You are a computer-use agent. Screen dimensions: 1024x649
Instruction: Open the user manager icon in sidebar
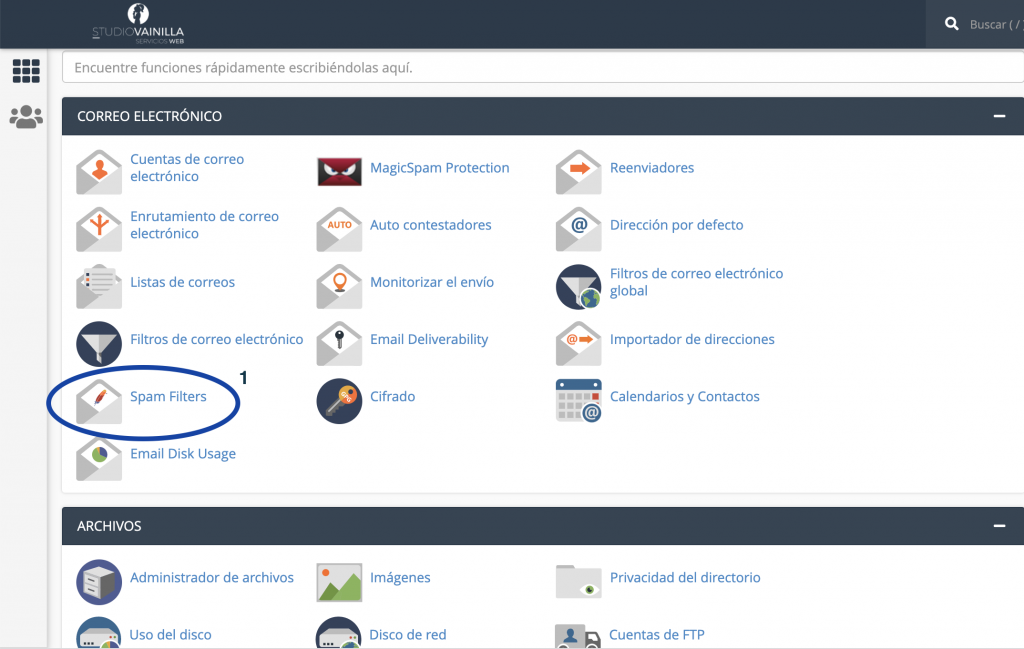26,117
